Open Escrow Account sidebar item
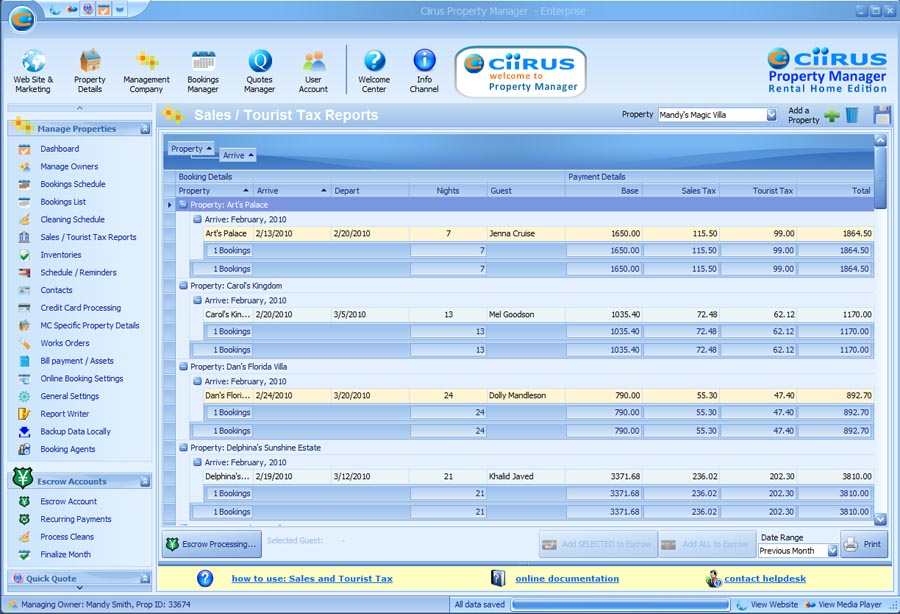The image size is (900, 614). (x=68, y=502)
